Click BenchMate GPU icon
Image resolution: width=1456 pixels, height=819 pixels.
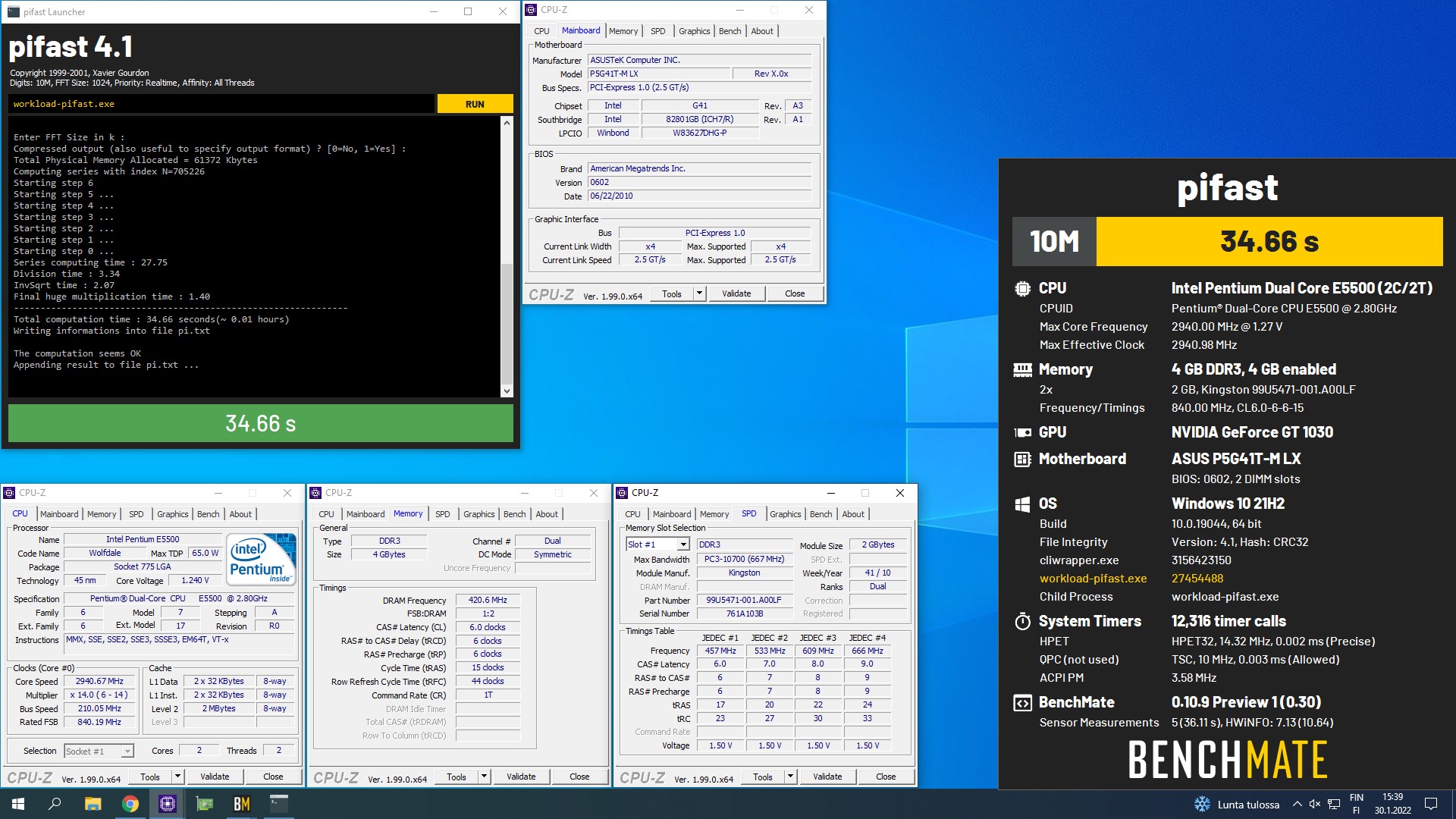pos(1022,432)
